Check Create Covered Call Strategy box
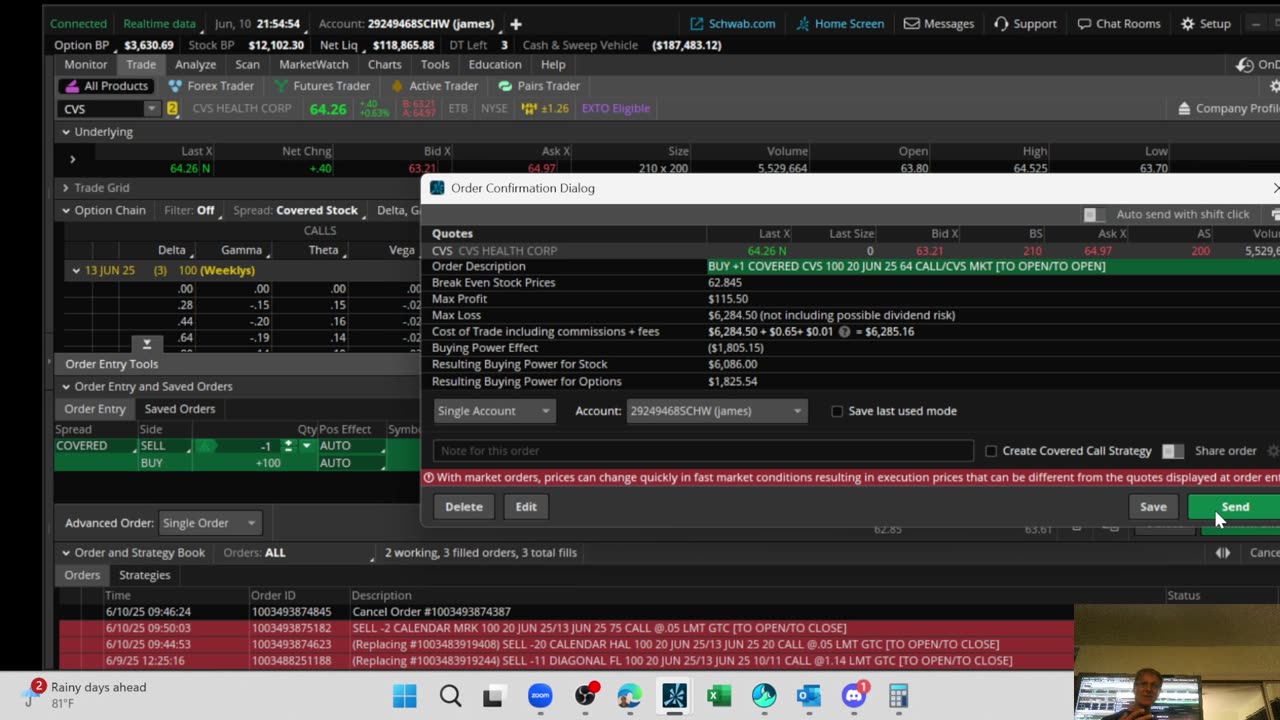The width and height of the screenshot is (1280, 720). tap(991, 451)
